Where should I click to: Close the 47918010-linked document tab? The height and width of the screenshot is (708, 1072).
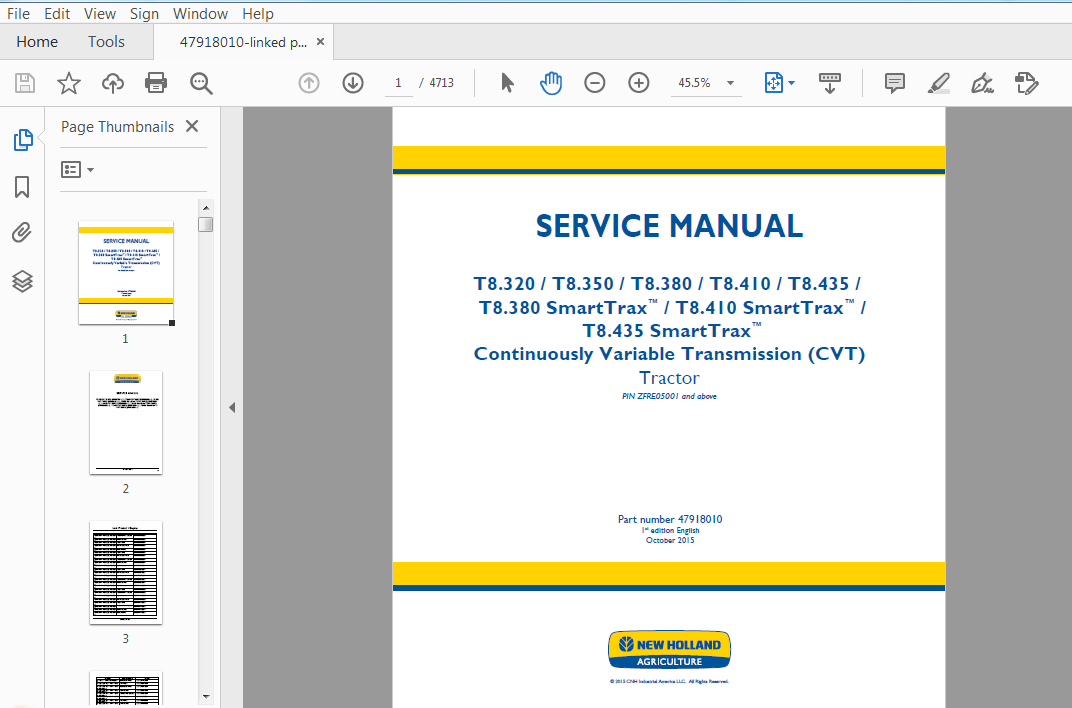(x=320, y=42)
